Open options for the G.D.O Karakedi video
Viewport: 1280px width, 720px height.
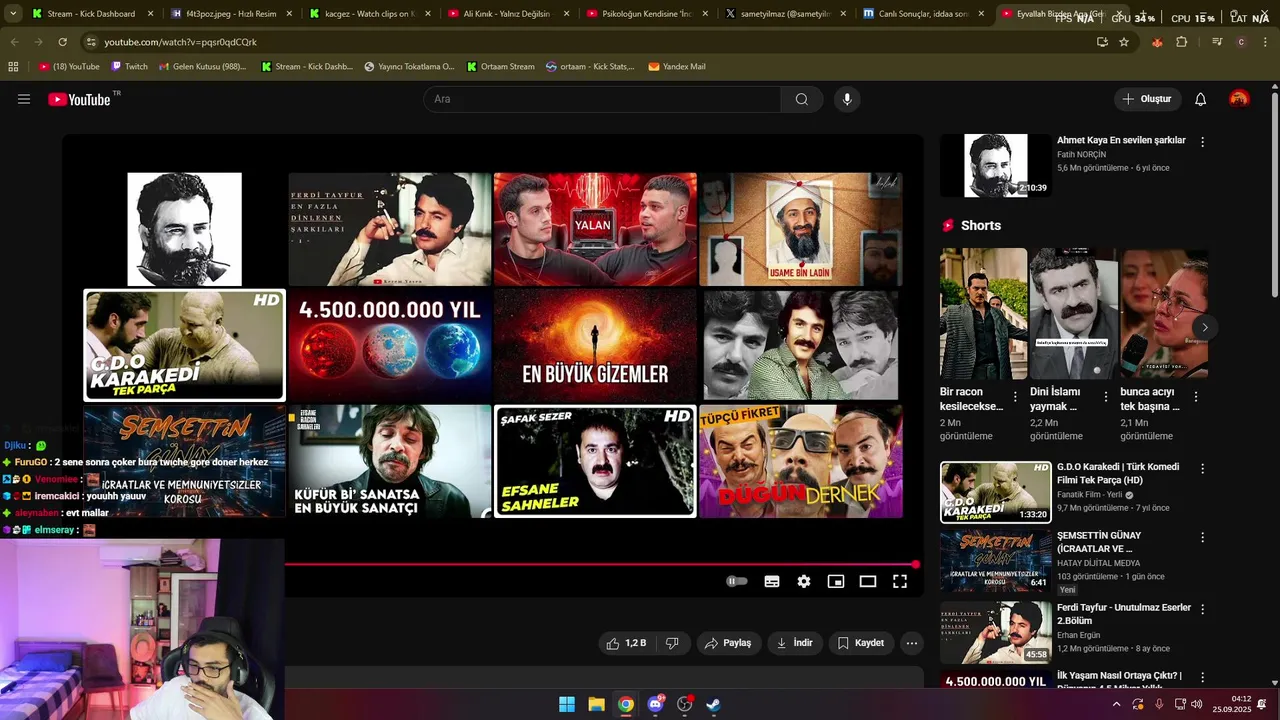click(1202, 468)
